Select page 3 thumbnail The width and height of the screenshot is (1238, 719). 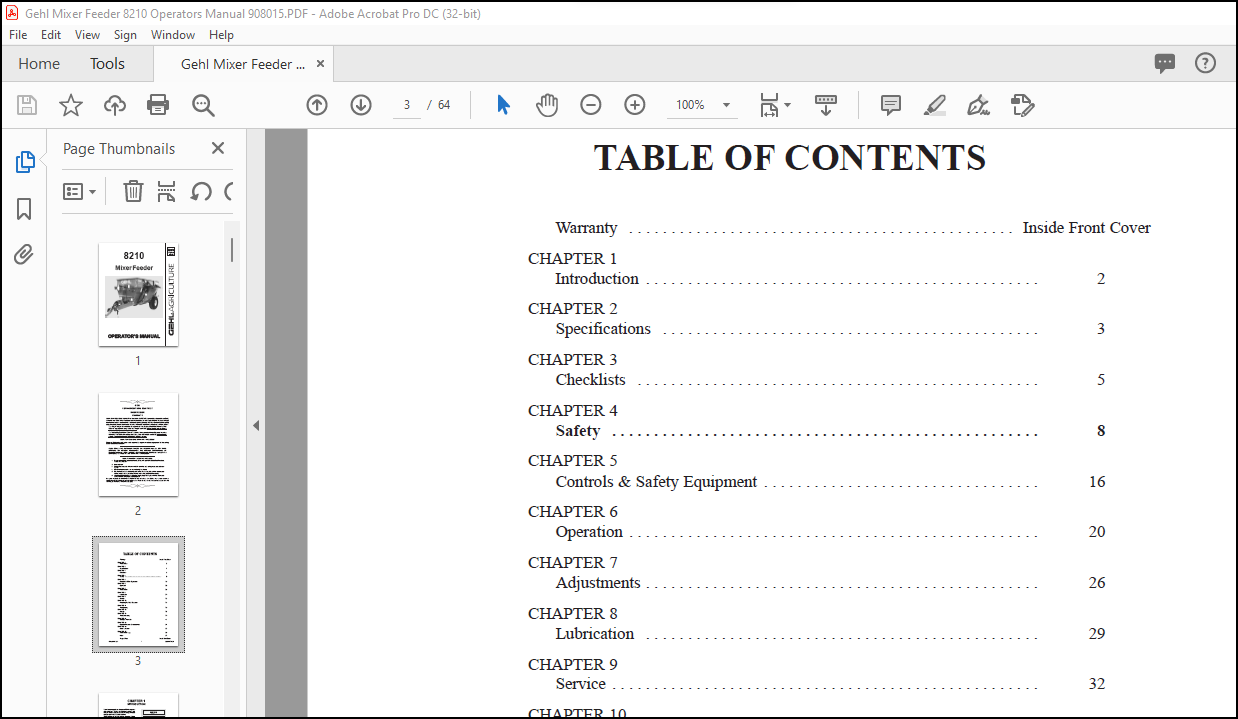pos(138,594)
